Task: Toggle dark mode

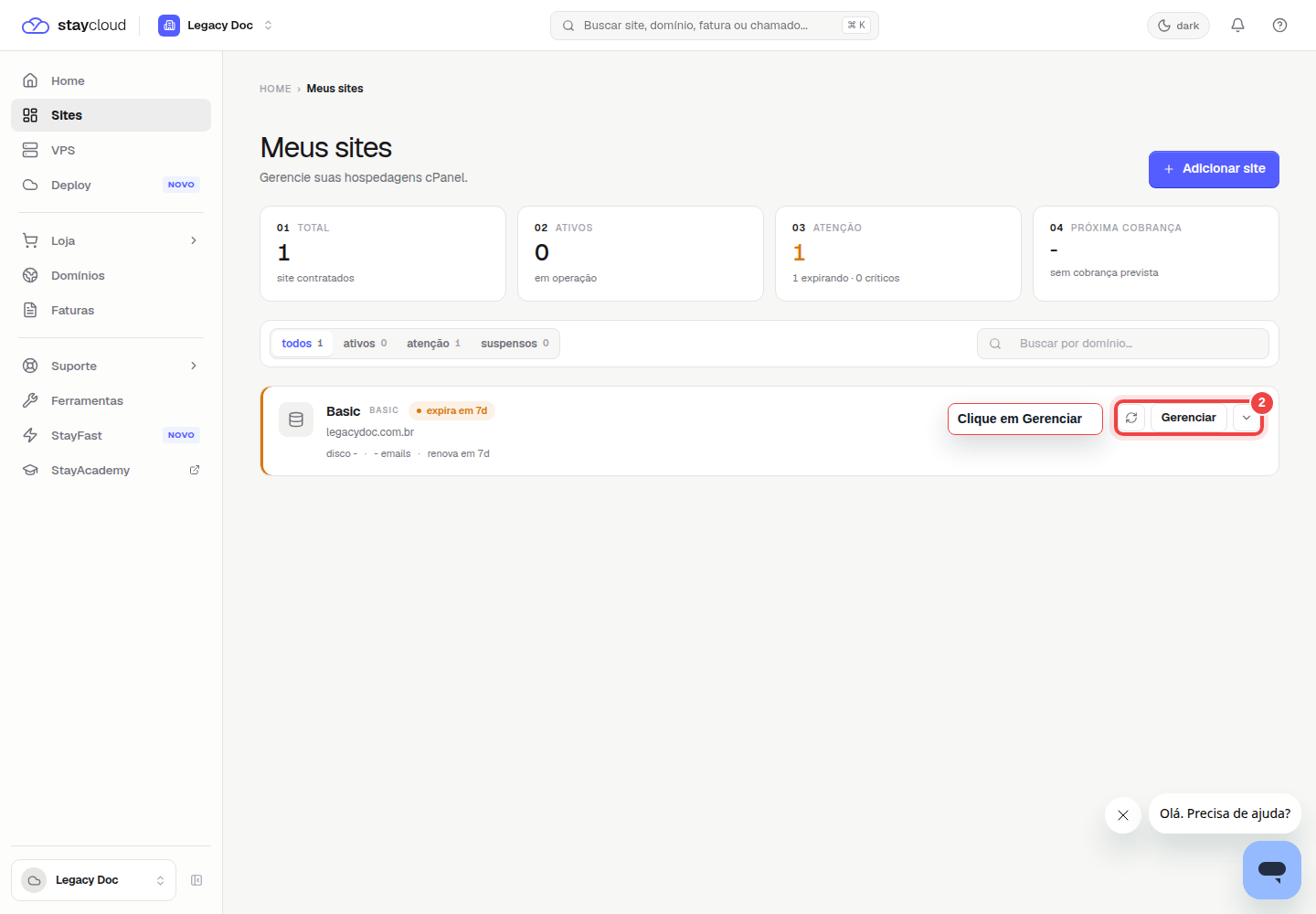Action: point(1178,26)
